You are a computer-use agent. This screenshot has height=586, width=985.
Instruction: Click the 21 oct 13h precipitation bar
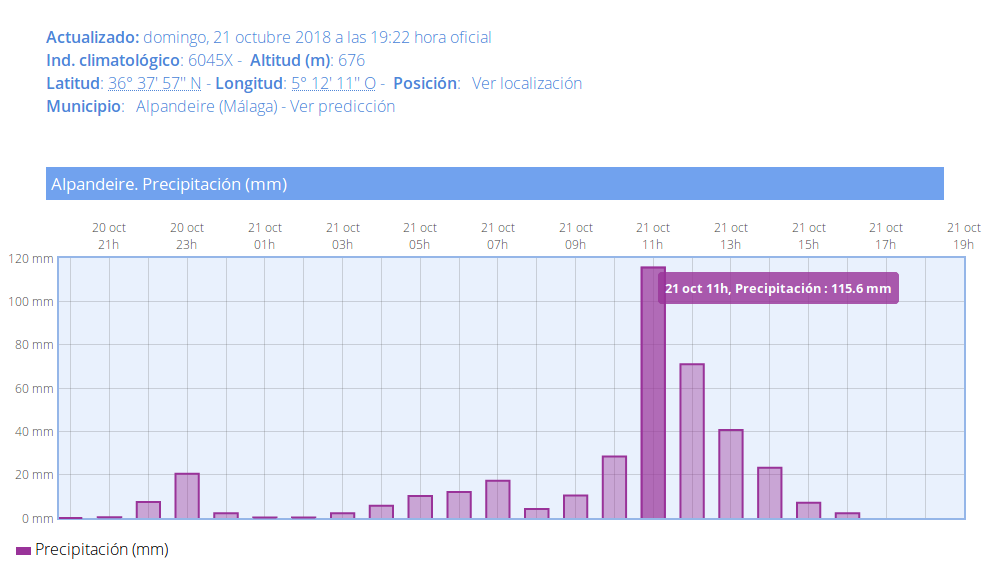point(731,474)
